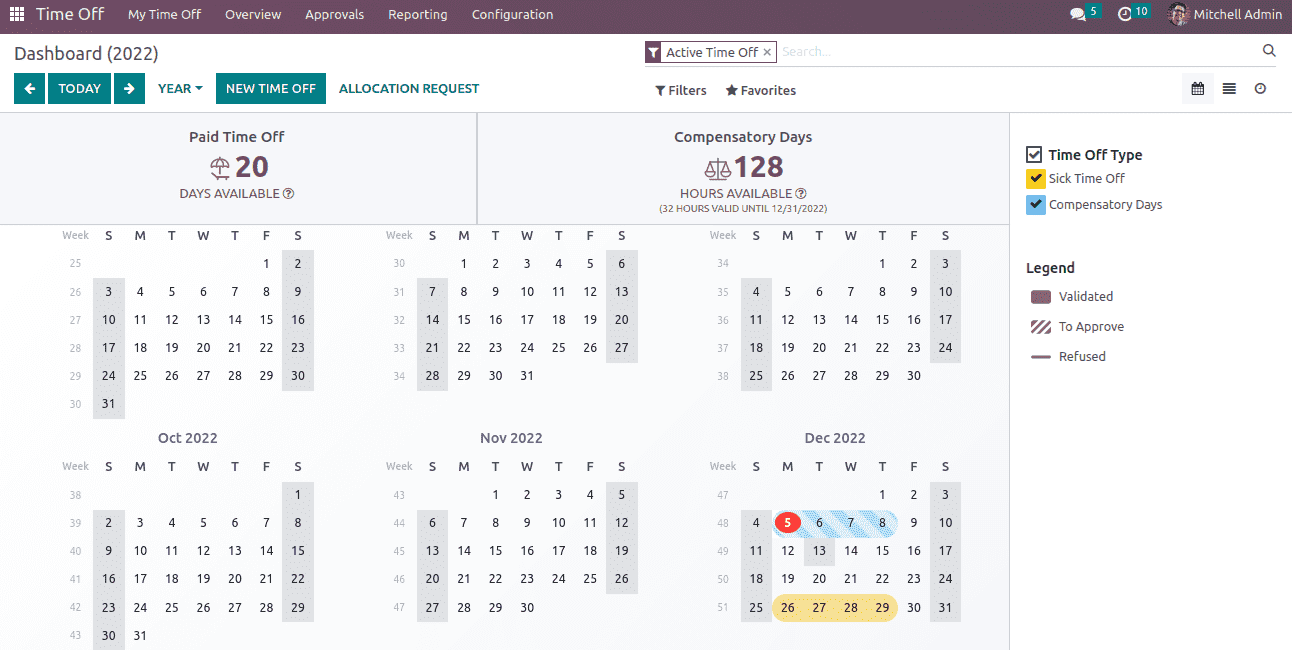Click help icon next to Days Available
The image size is (1292, 650).
(x=288, y=194)
